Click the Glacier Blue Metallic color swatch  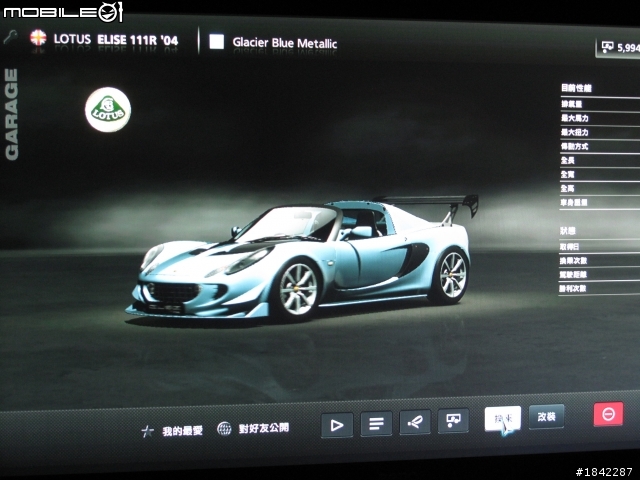coord(217,42)
